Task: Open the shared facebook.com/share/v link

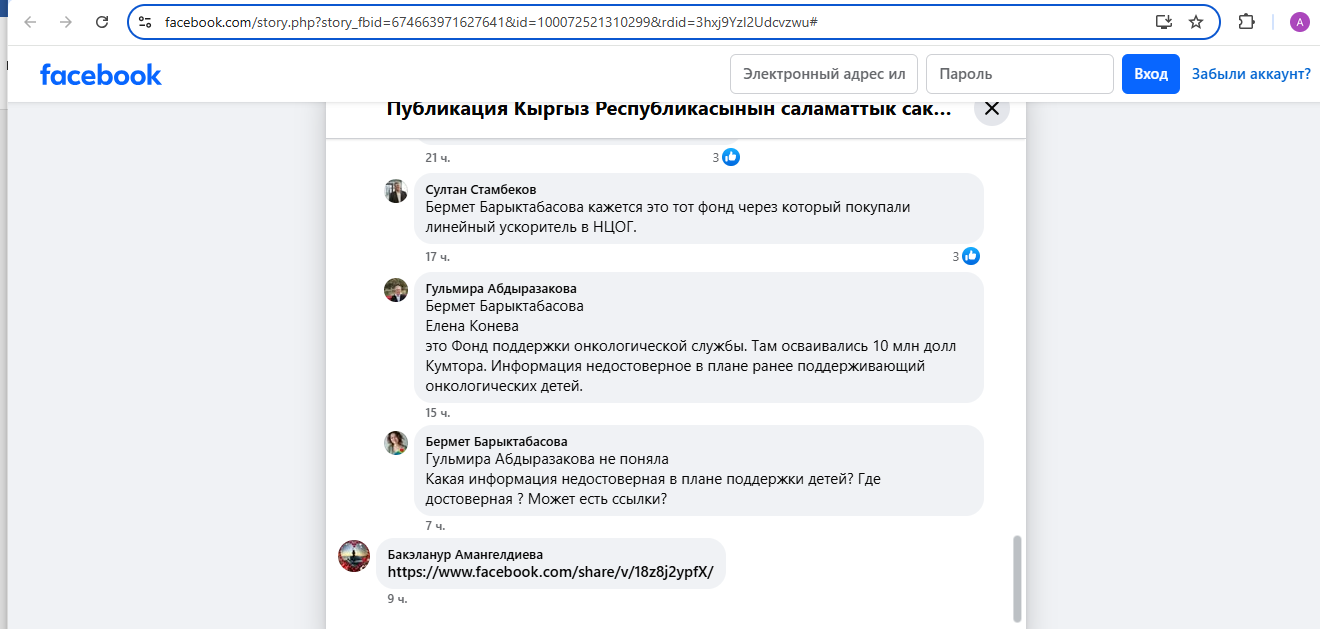Action: (x=550, y=573)
